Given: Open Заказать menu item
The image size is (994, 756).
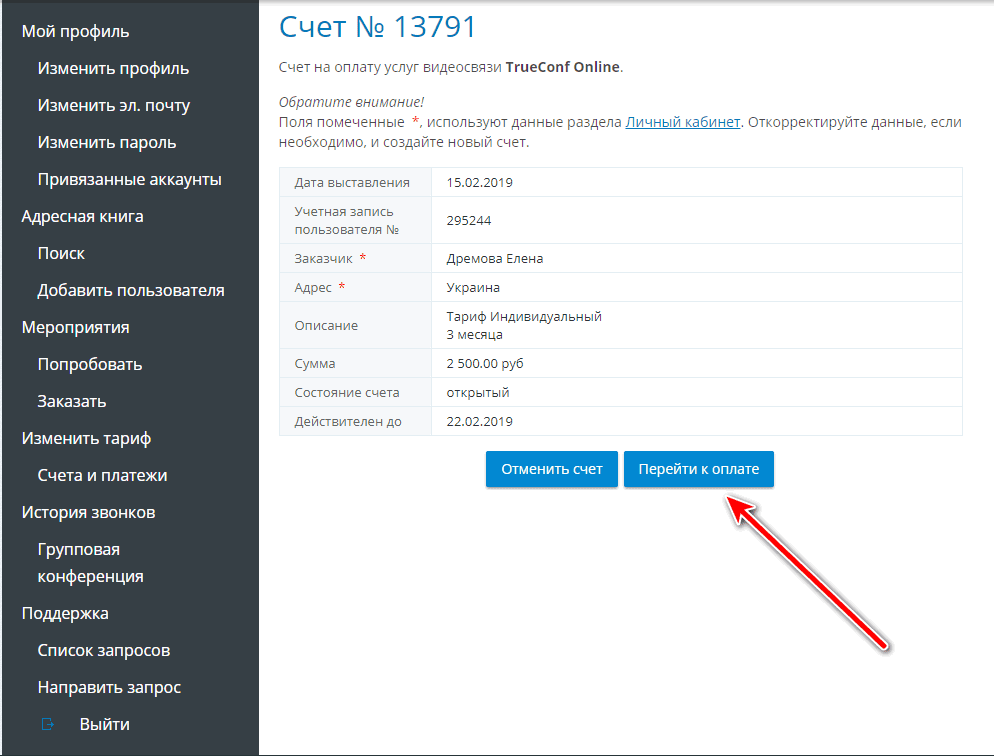Looking at the screenshot, I should pyautogui.click(x=72, y=401).
